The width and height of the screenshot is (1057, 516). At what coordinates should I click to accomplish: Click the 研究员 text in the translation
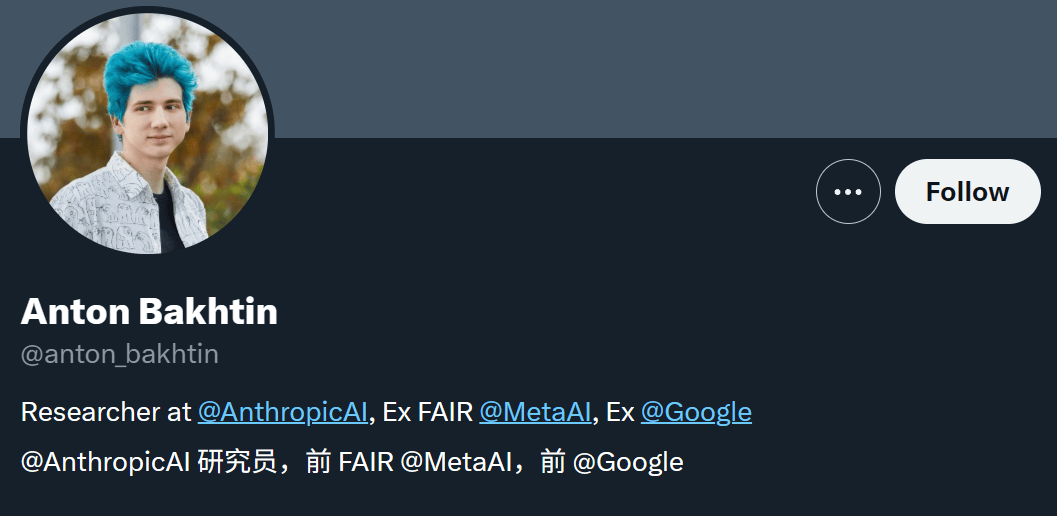coord(237,462)
